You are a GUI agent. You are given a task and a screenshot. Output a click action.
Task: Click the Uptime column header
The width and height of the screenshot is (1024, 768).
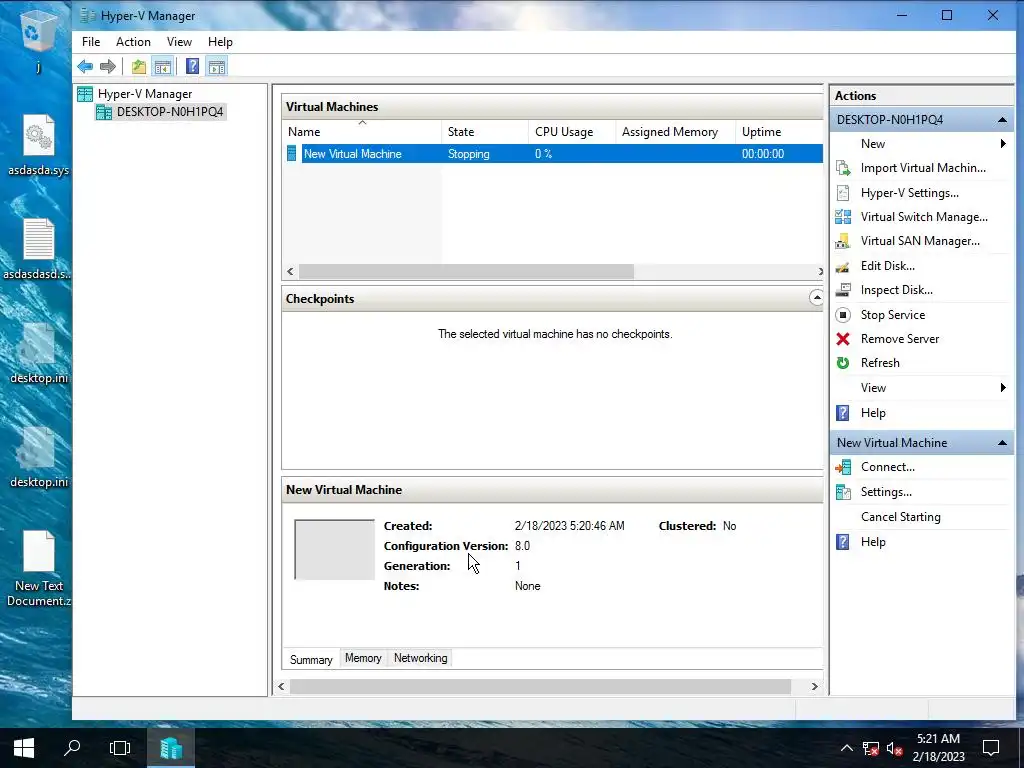tap(779, 132)
